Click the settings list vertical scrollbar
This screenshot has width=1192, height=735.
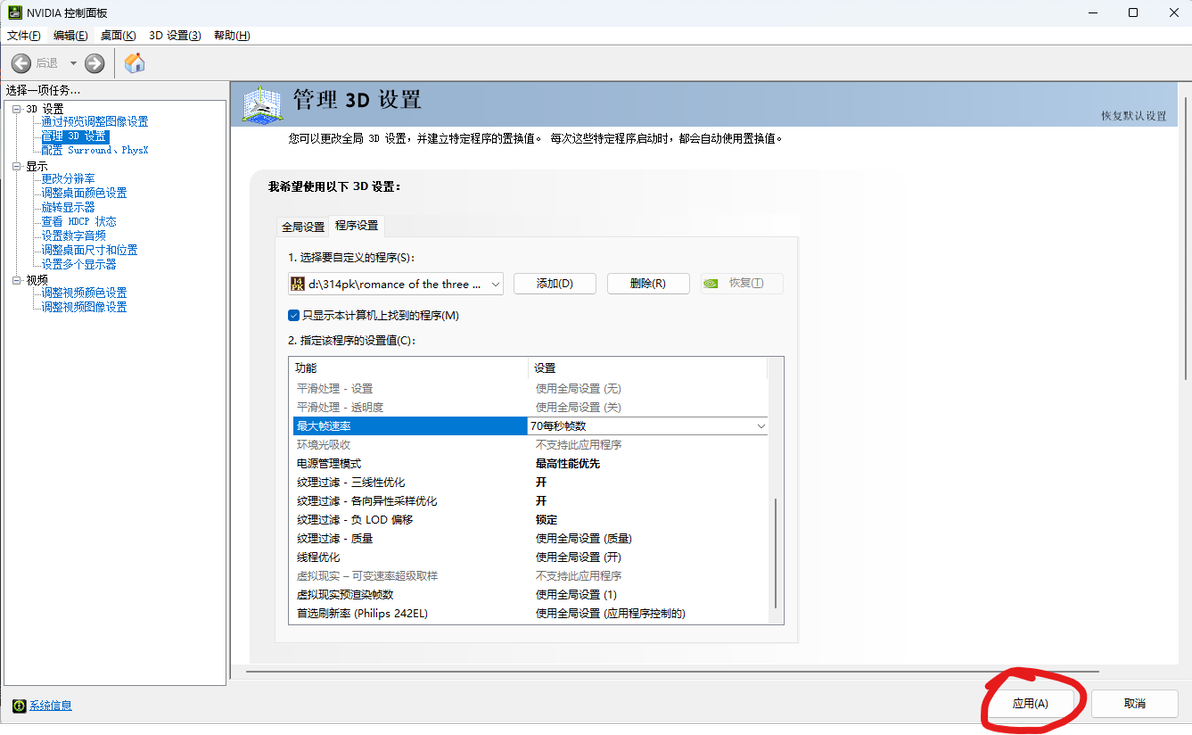[x=775, y=553]
